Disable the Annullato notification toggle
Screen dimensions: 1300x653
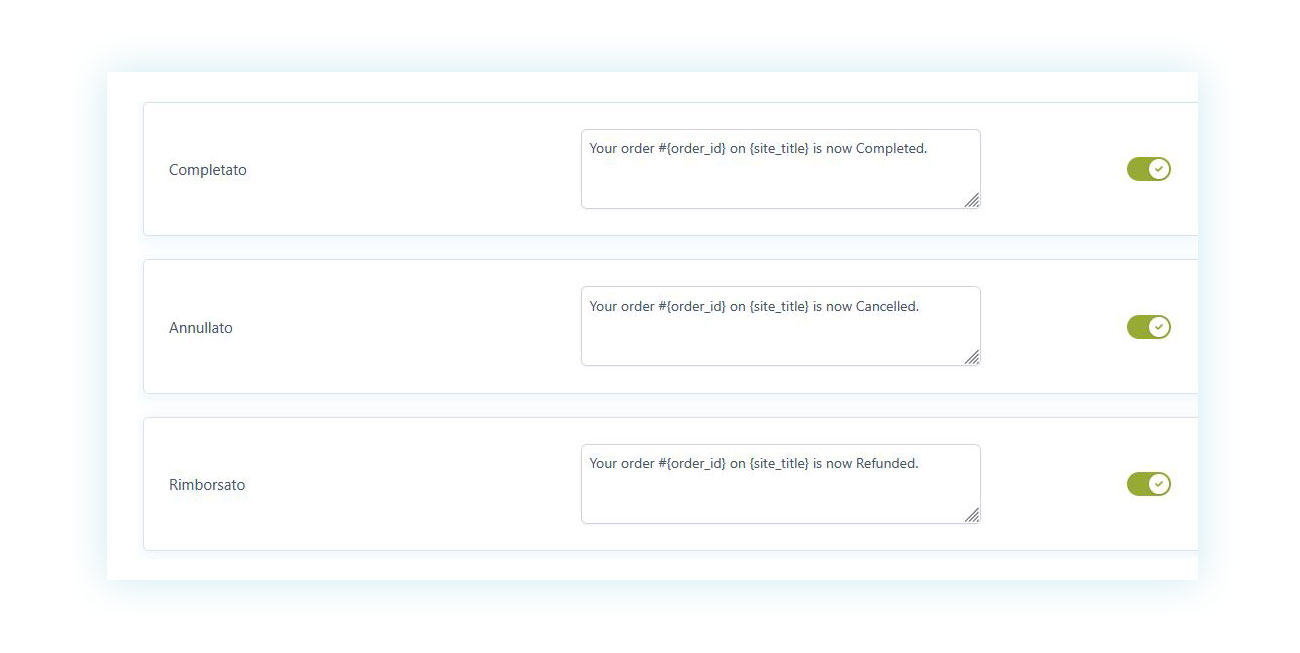click(x=1148, y=327)
